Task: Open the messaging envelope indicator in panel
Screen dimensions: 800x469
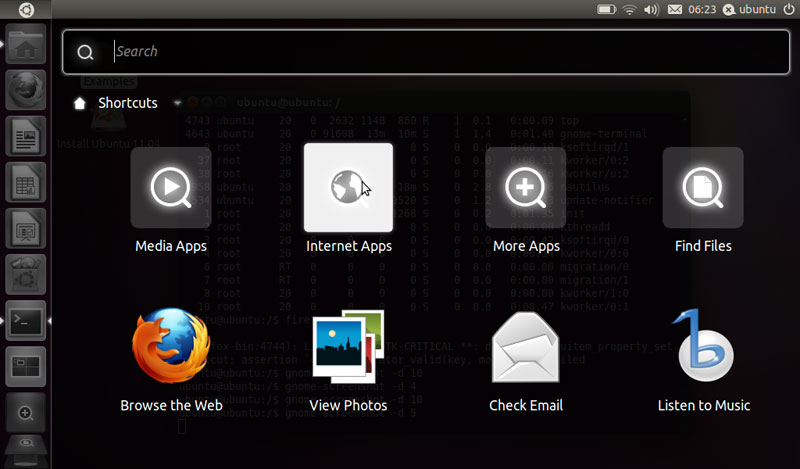Action: (675, 9)
